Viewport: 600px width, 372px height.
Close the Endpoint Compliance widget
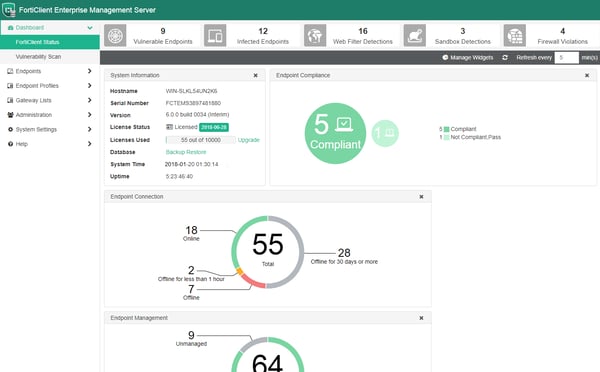tap(587, 75)
